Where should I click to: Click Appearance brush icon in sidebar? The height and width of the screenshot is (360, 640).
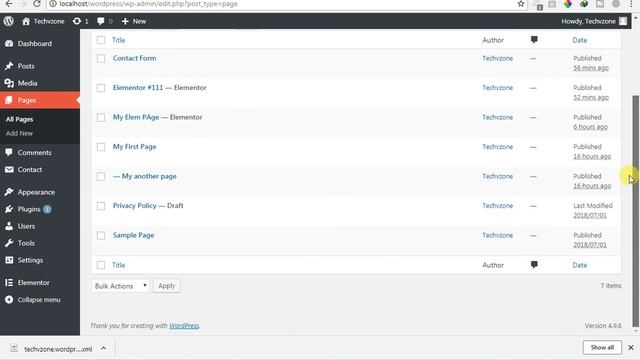(9, 192)
